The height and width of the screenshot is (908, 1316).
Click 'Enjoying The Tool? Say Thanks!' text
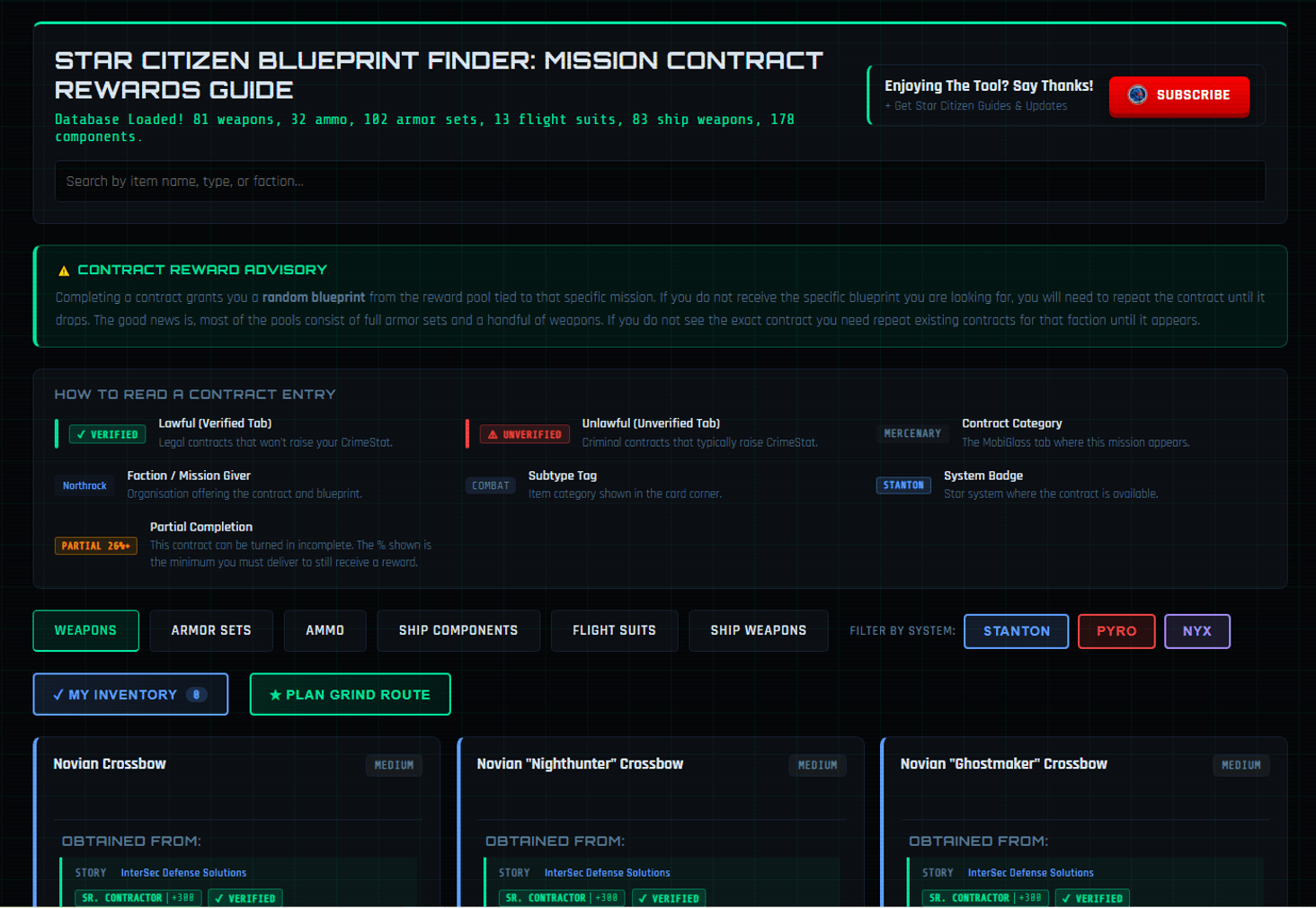coord(989,86)
